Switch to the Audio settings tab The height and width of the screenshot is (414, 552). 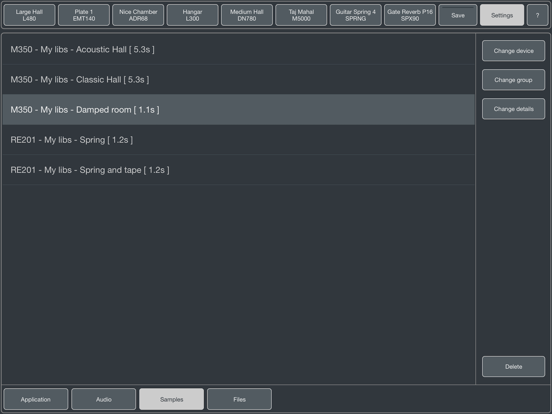(x=104, y=399)
